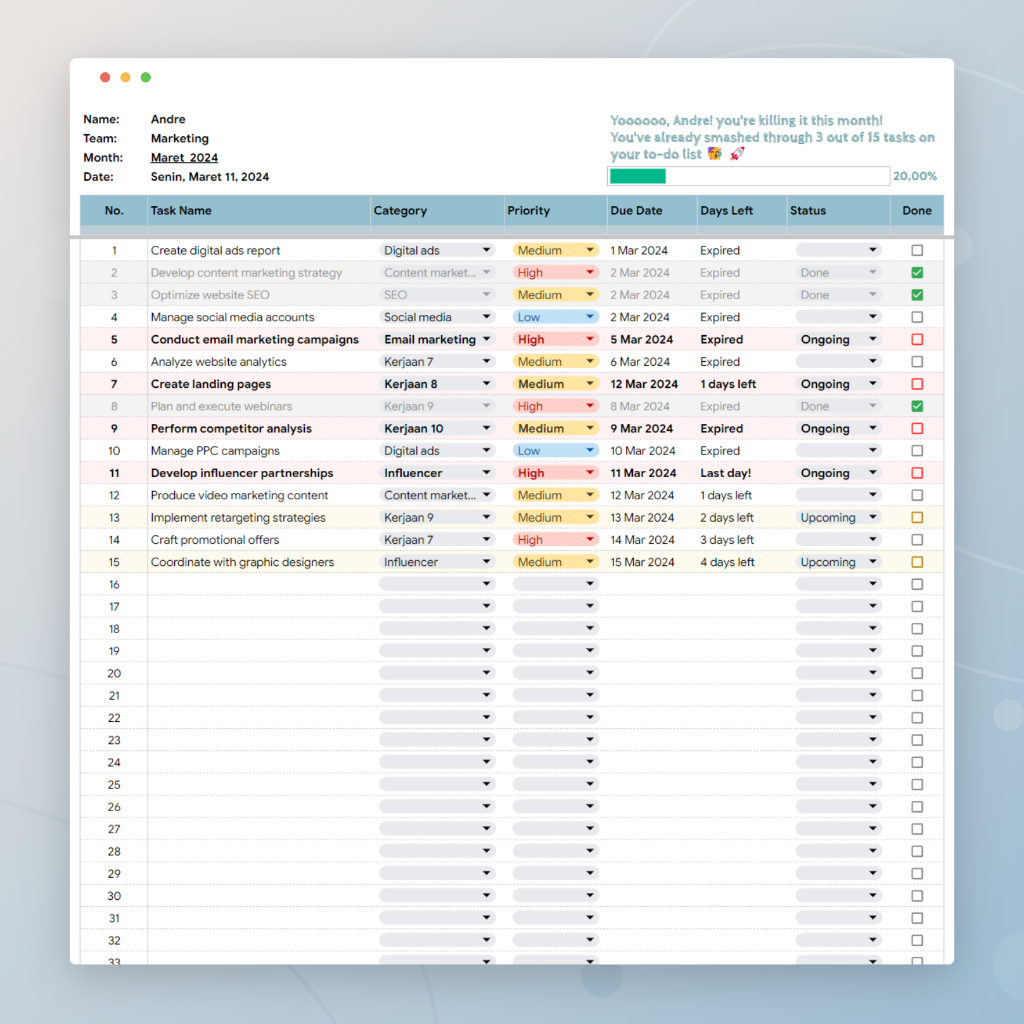Uncheck Done for Plan and execute webinars
Screen dimensions: 1024x1024
(x=917, y=406)
